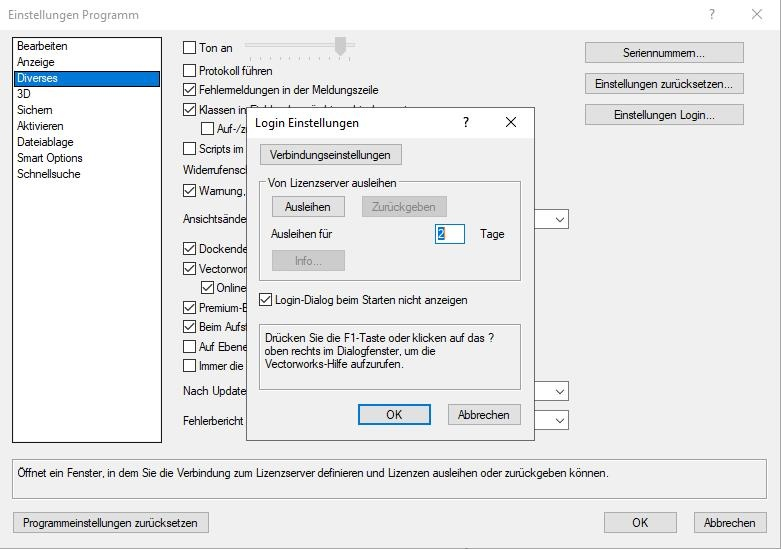The height and width of the screenshot is (549, 781).
Task: Expand the 'Nach Updates' dropdown
Action: (559, 392)
